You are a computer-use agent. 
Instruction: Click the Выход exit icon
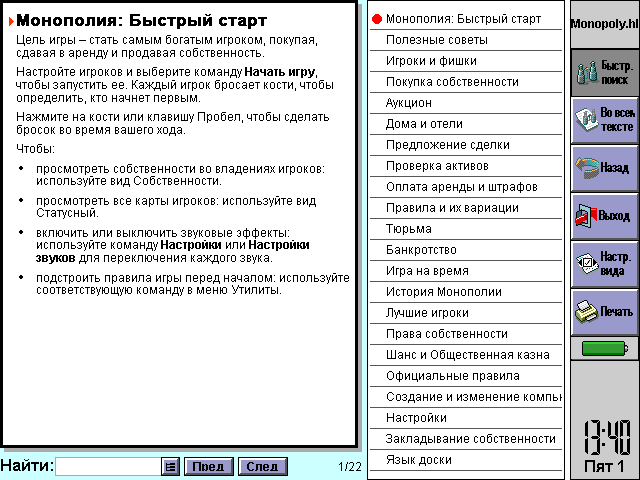(x=604, y=215)
